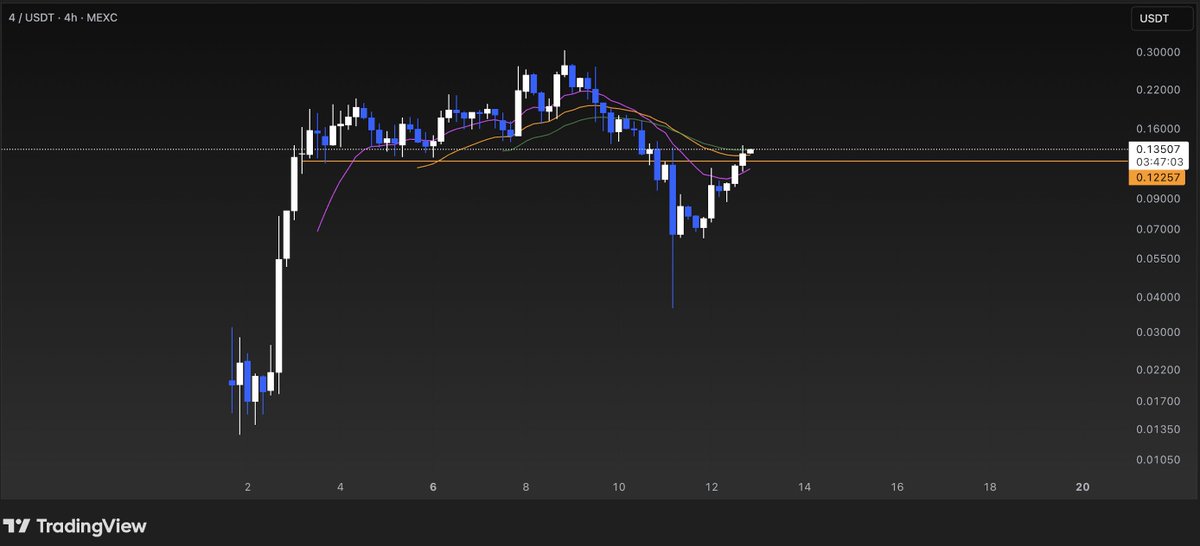1200x546 pixels.
Task: Click bold date label 20 on time axis
Action: pyautogui.click(x=1082, y=487)
